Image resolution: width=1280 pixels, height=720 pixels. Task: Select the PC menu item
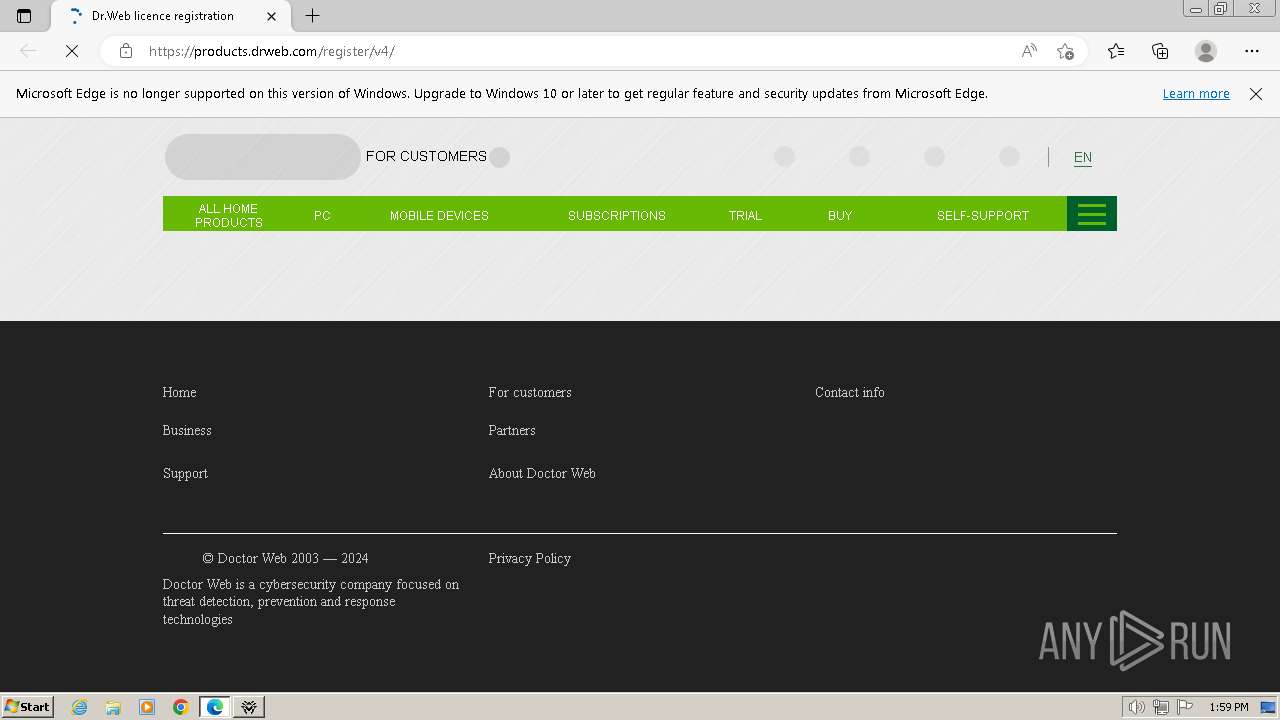(x=322, y=215)
